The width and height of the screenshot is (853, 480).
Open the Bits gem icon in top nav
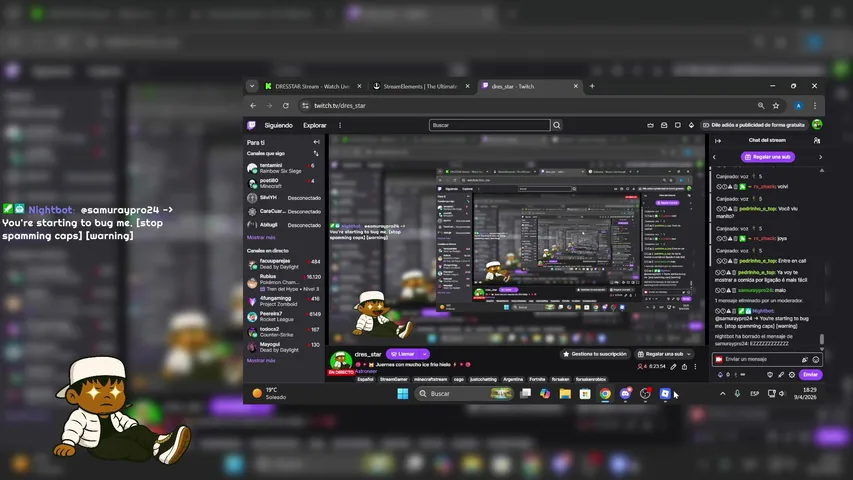[691, 125]
